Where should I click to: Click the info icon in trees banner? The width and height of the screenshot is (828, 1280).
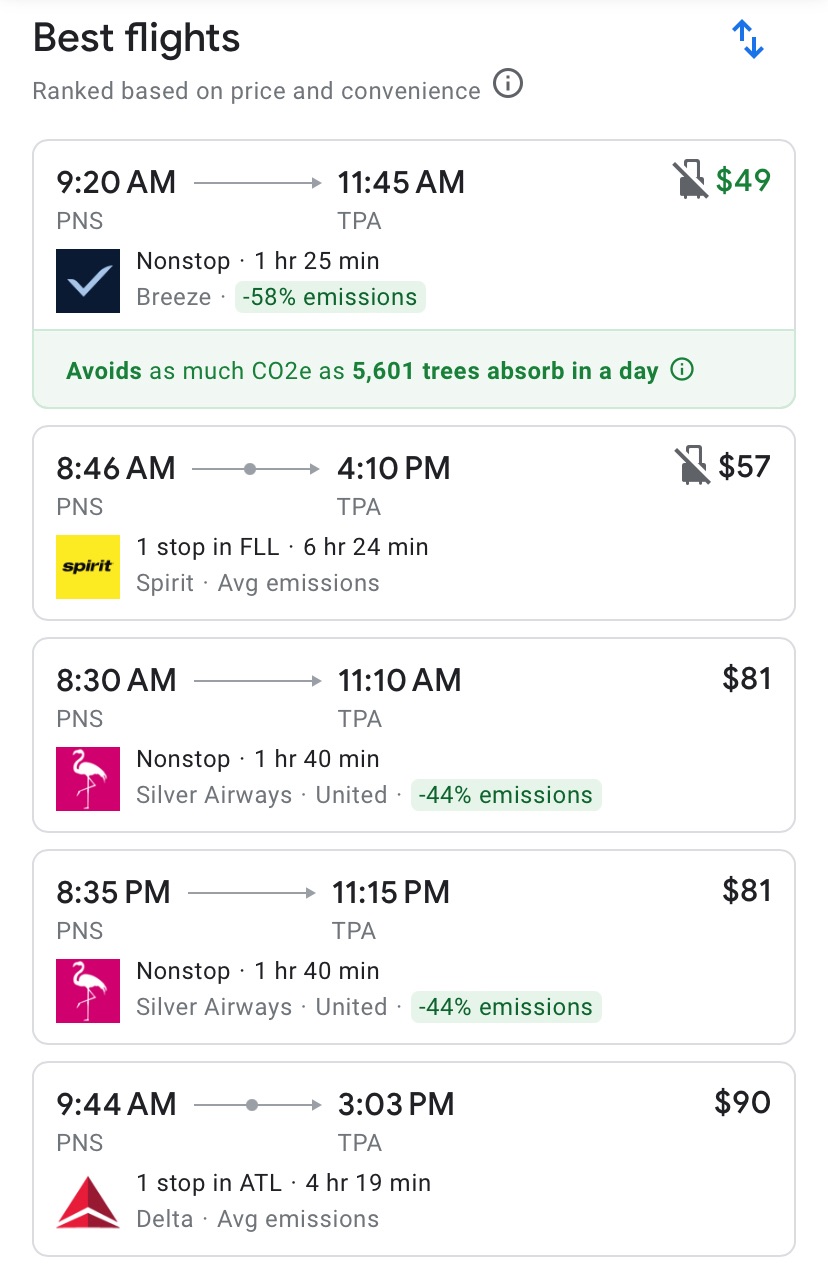(x=682, y=371)
